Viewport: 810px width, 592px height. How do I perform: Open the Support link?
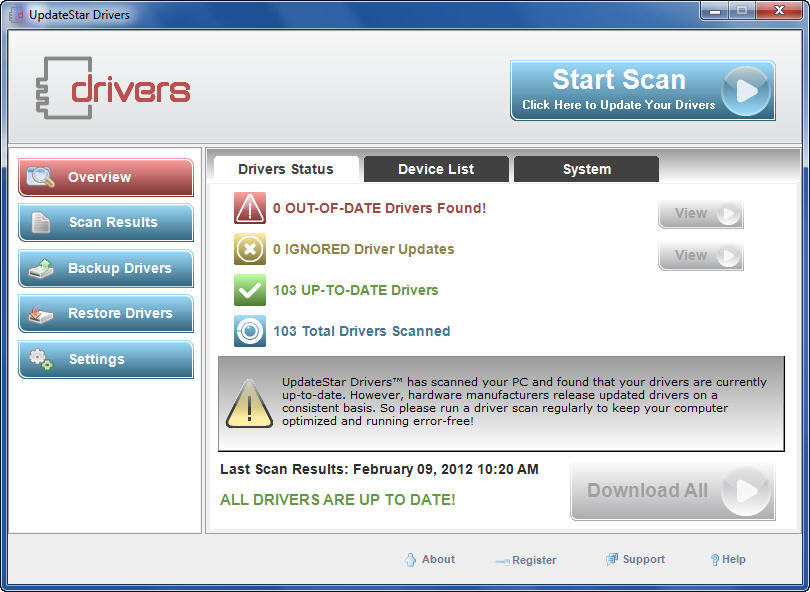pyautogui.click(x=644, y=559)
